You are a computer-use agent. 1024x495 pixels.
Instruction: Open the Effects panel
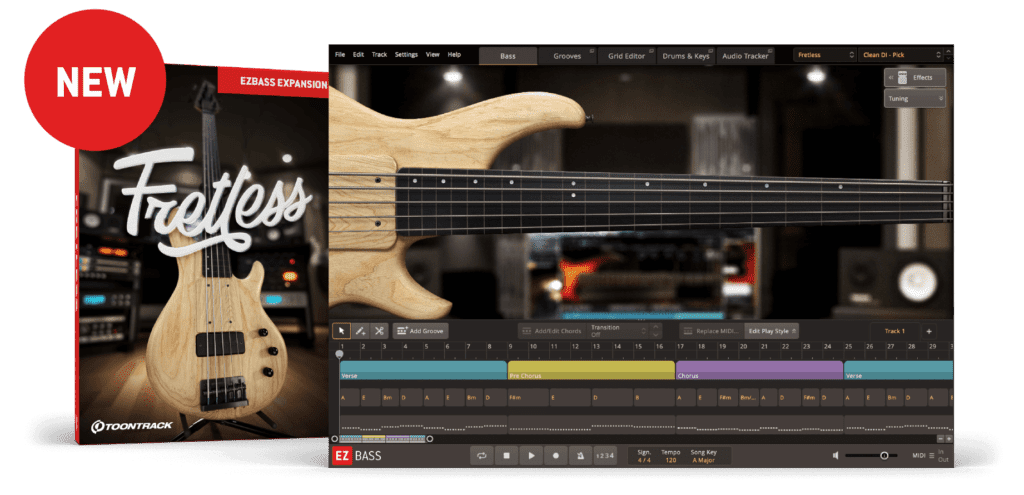pos(915,78)
